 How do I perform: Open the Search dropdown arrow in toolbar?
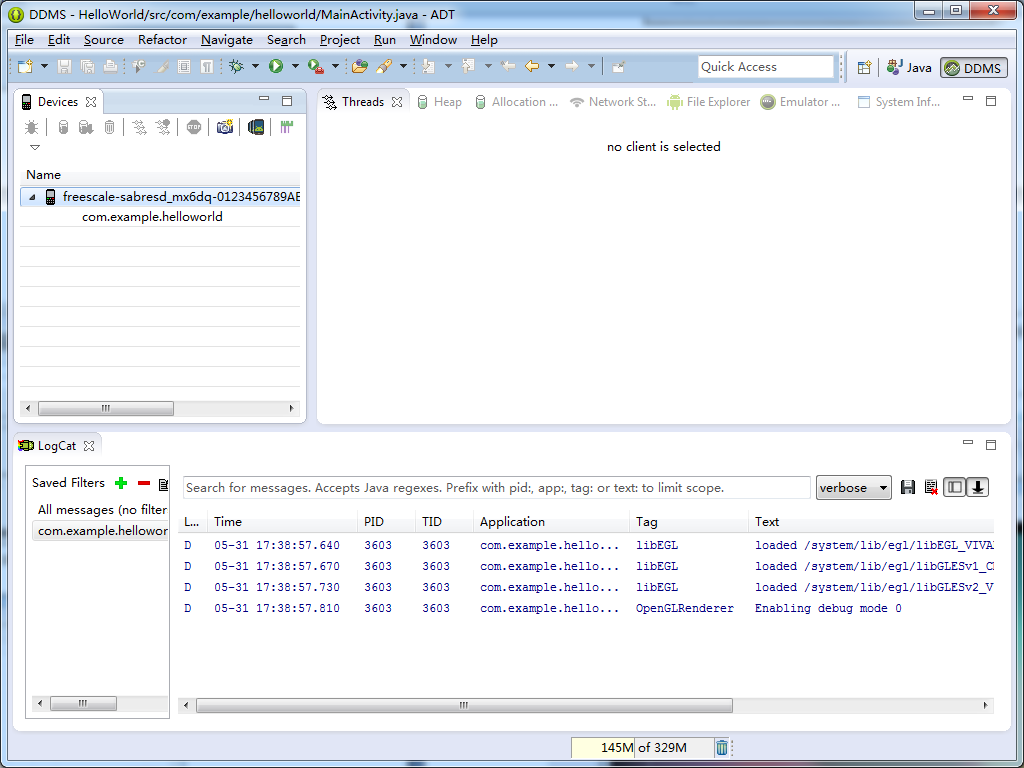[x=403, y=67]
